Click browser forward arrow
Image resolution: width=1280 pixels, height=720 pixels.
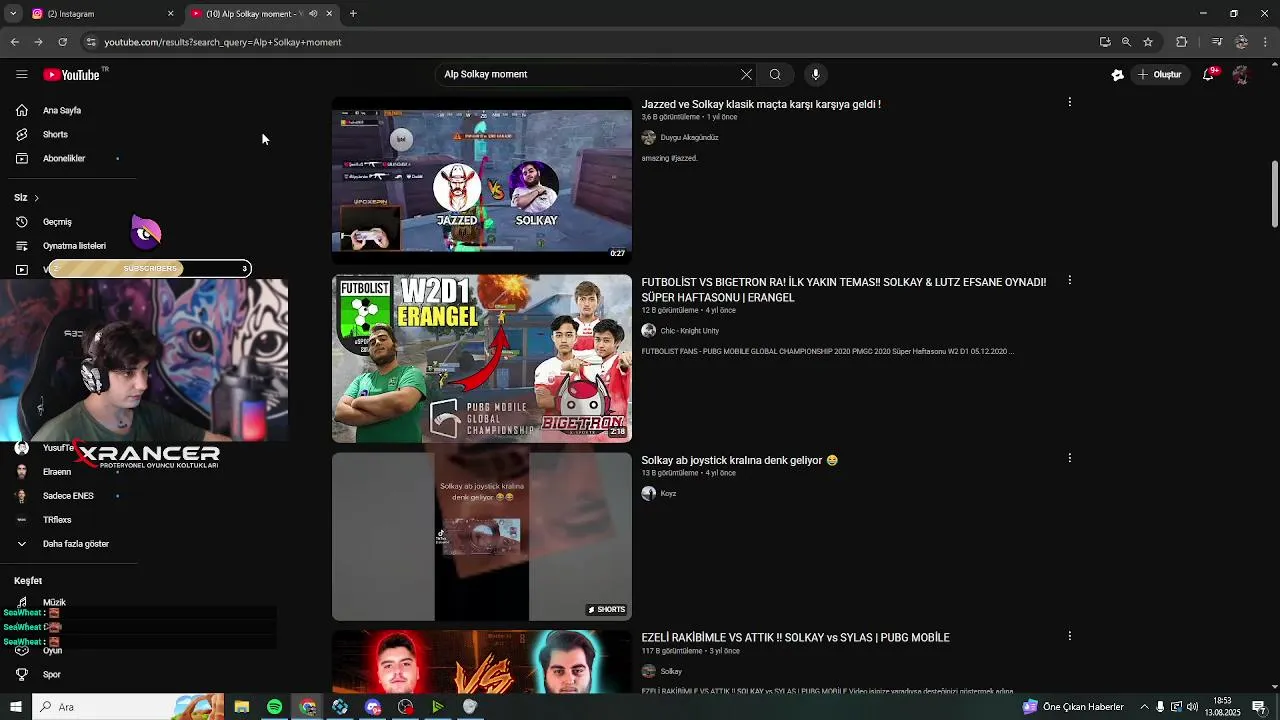click(38, 42)
